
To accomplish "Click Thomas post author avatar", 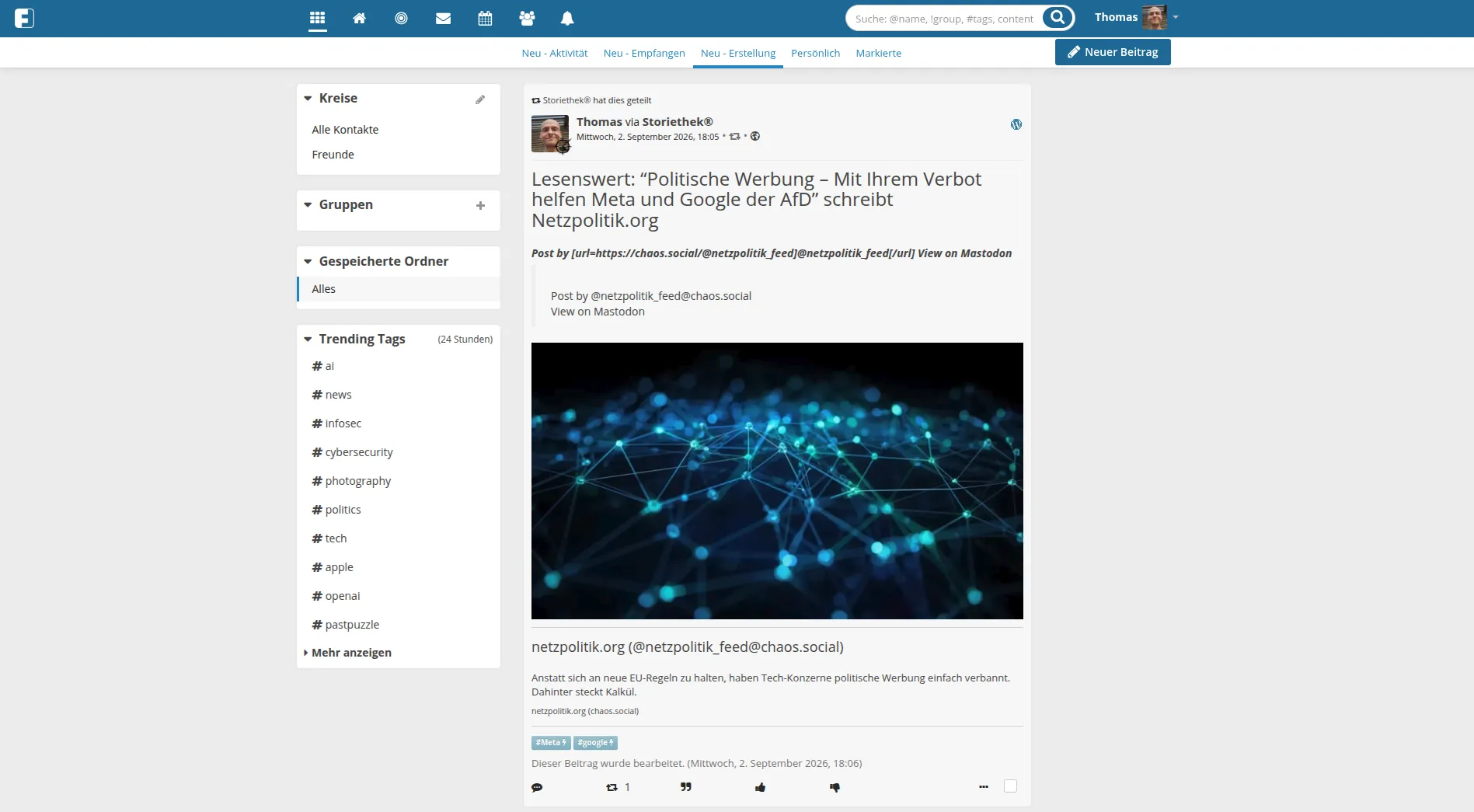I will tap(550, 134).
